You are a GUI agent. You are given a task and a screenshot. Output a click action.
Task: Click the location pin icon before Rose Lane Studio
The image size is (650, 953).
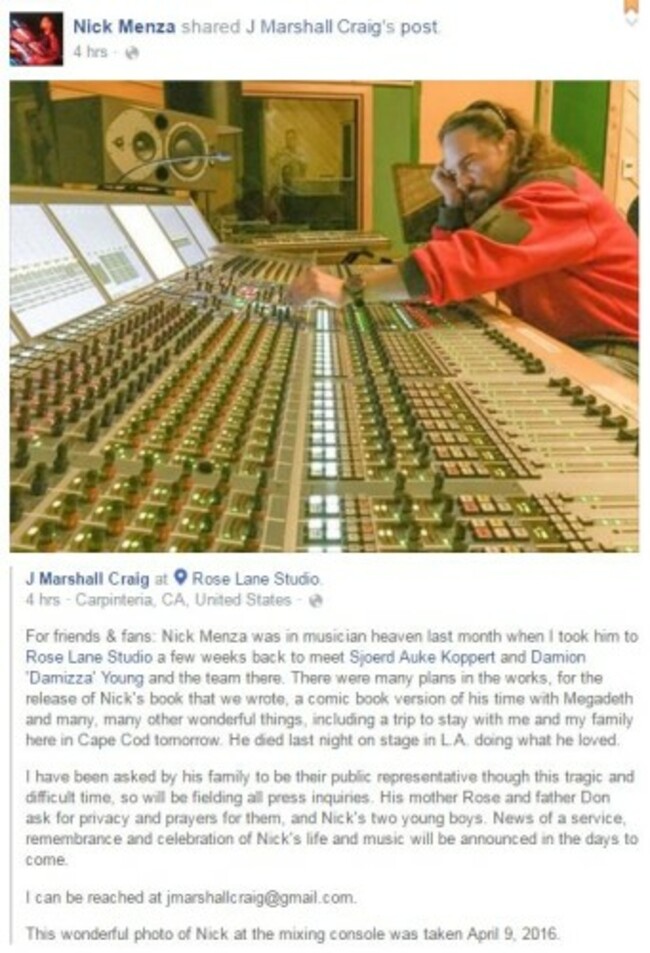click(x=180, y=577)
